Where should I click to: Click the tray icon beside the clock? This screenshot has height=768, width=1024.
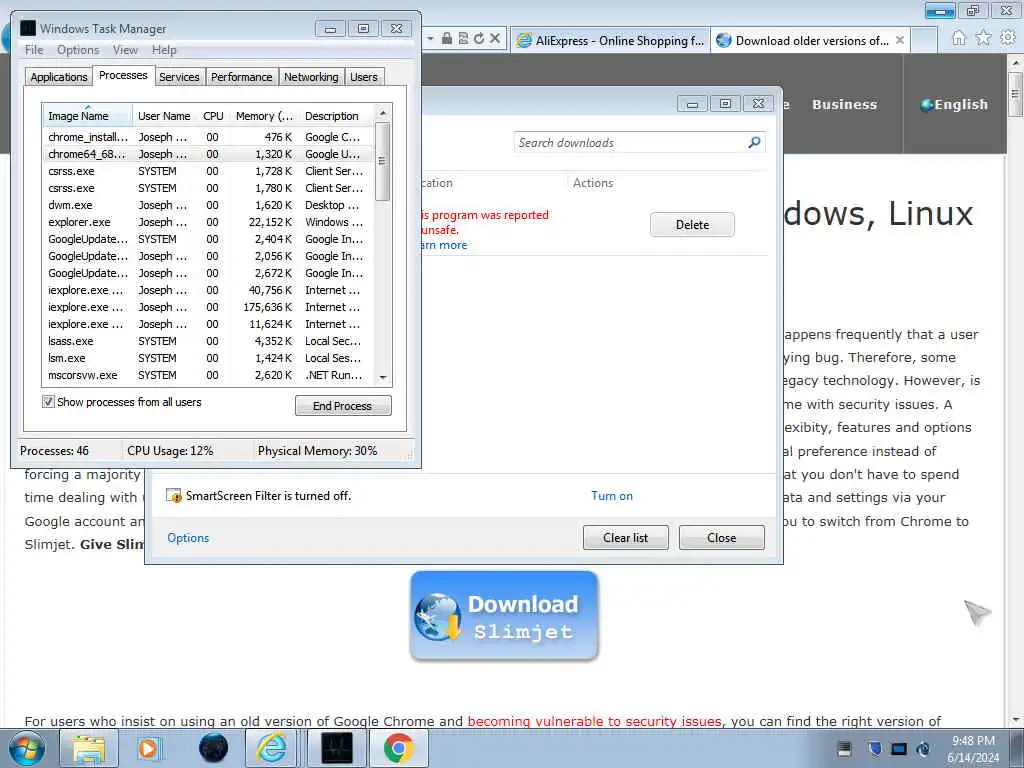[x=923, y=748]
